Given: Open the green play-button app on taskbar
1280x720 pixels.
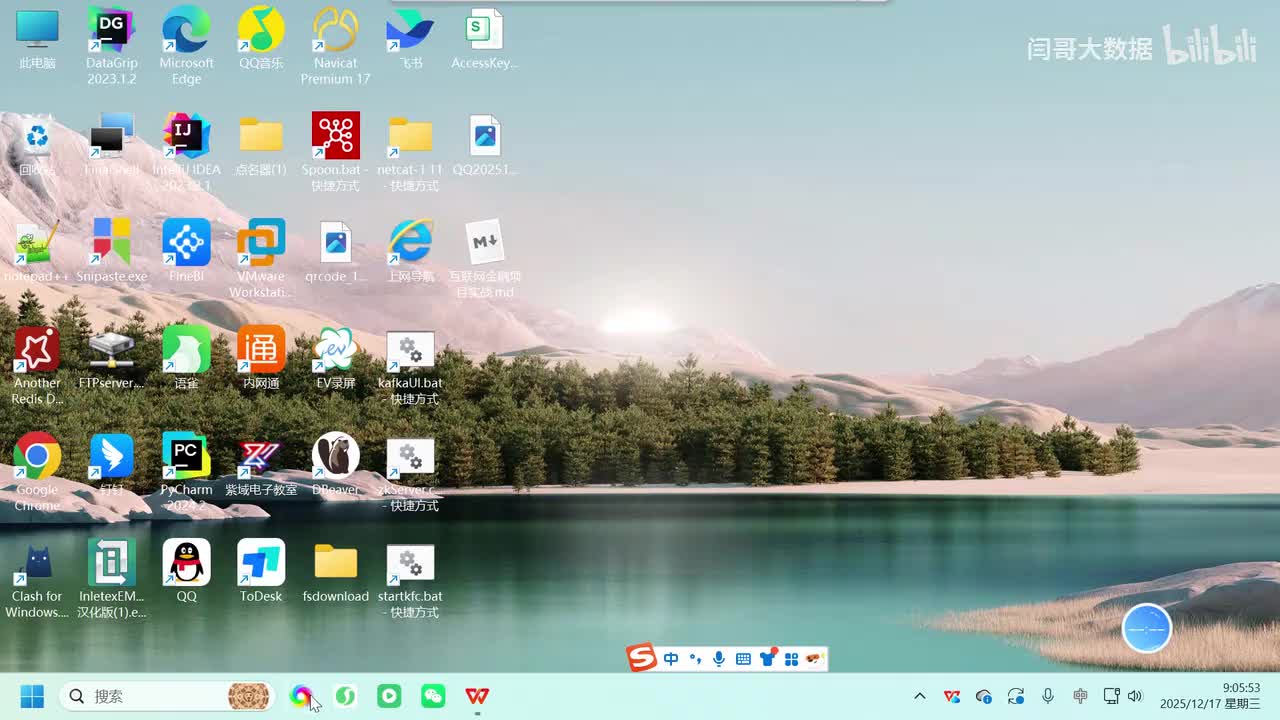Looking at the screenshot, I should tap(389, 696).
